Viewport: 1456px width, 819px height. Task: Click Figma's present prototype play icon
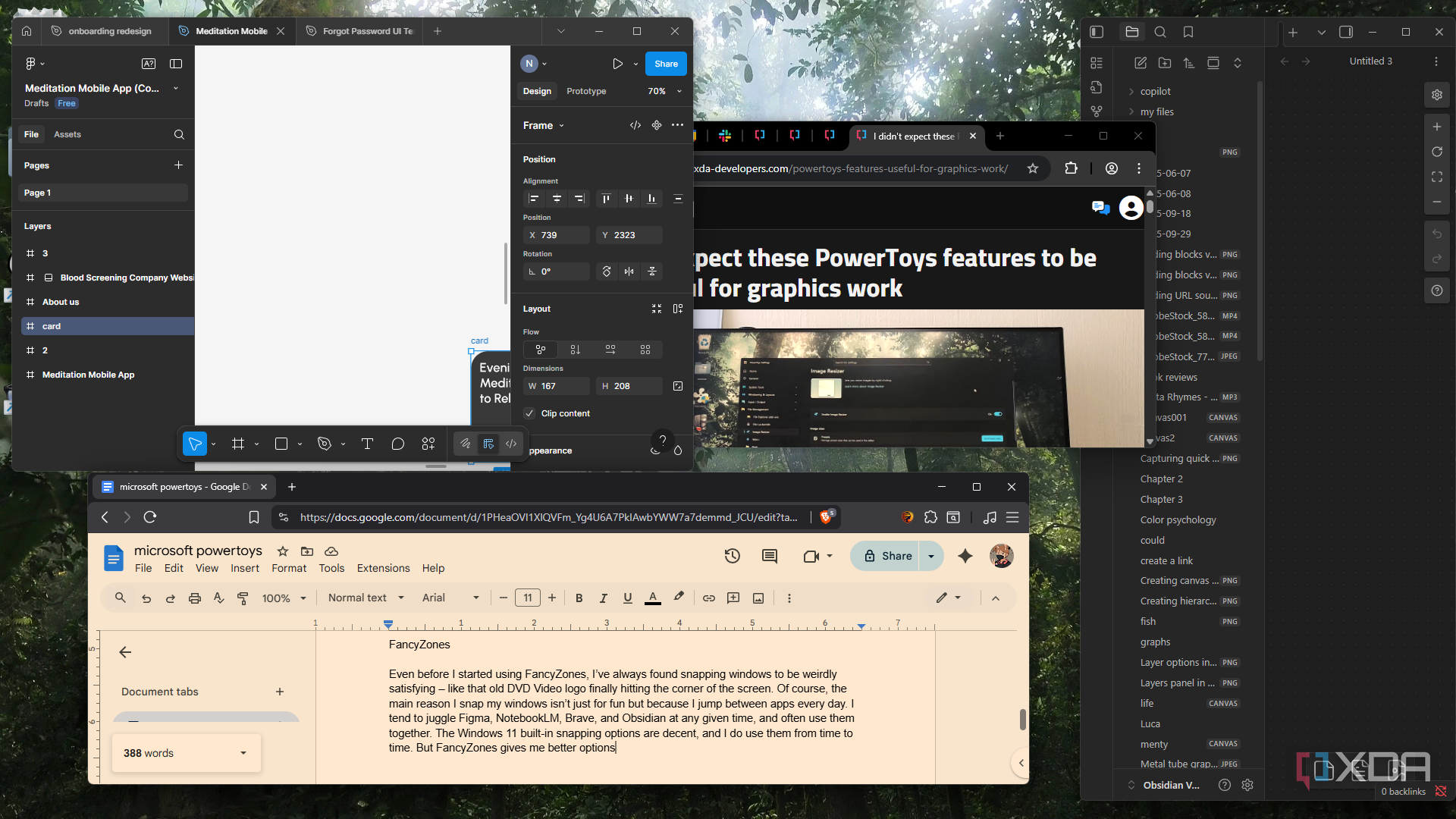617,64
